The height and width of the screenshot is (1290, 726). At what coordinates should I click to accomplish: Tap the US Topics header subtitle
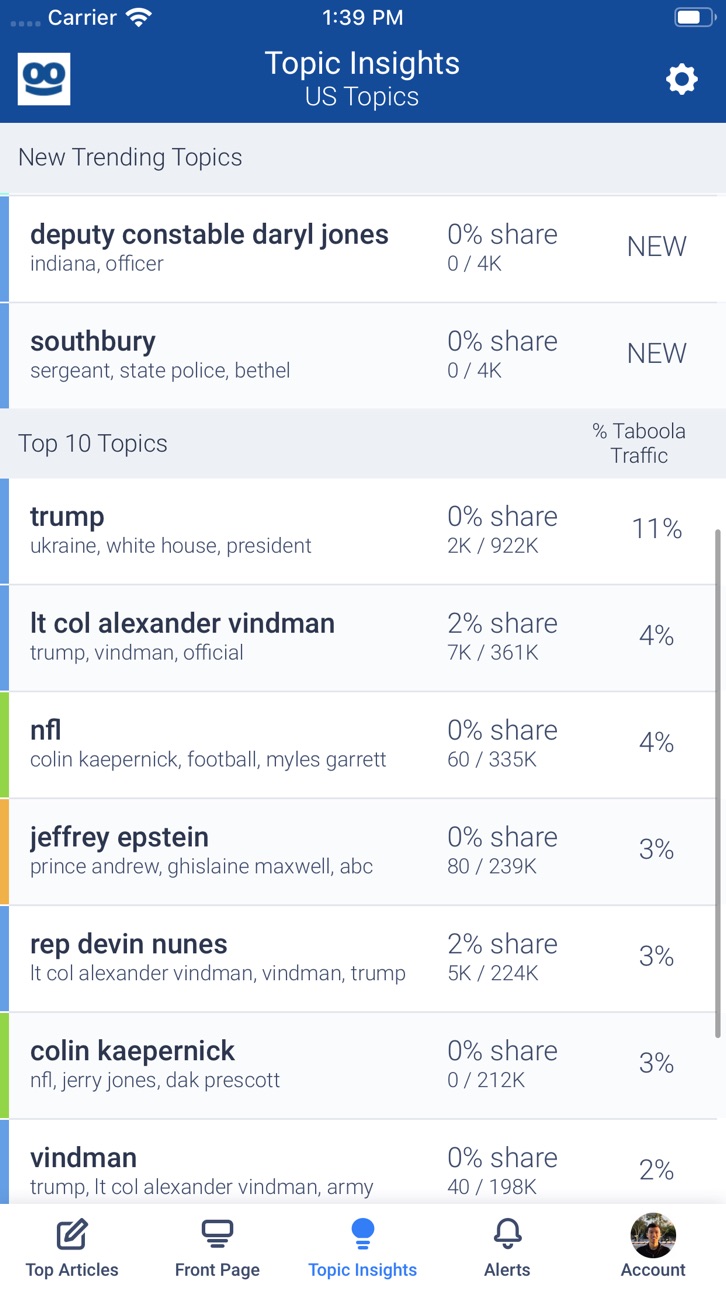[x=362, y=97]
